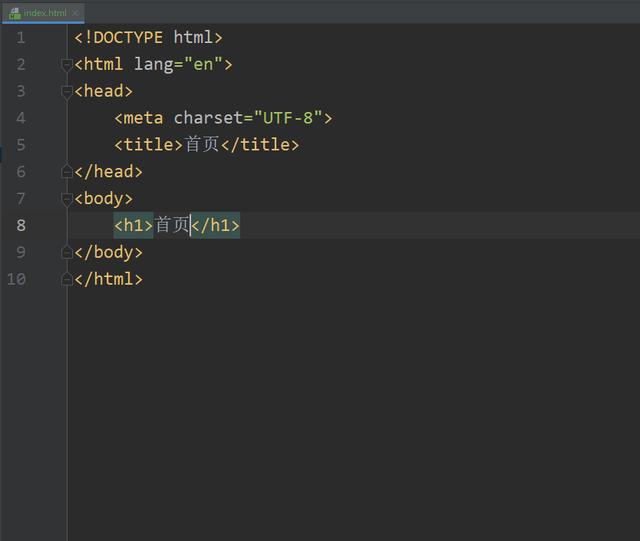Image resolution: width=640 pixels, height=541 pixels.
Task: Click fold end marker at closing html tag
Action: [67, 279]
